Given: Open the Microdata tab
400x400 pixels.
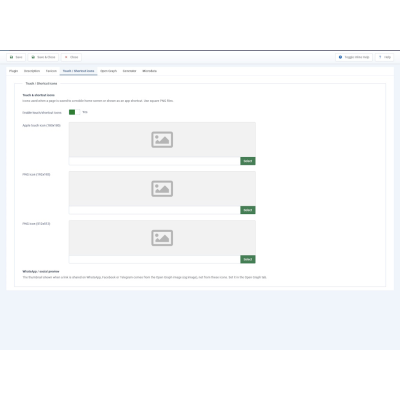Looking at the screenshot, I should click(x=150, y=71).
